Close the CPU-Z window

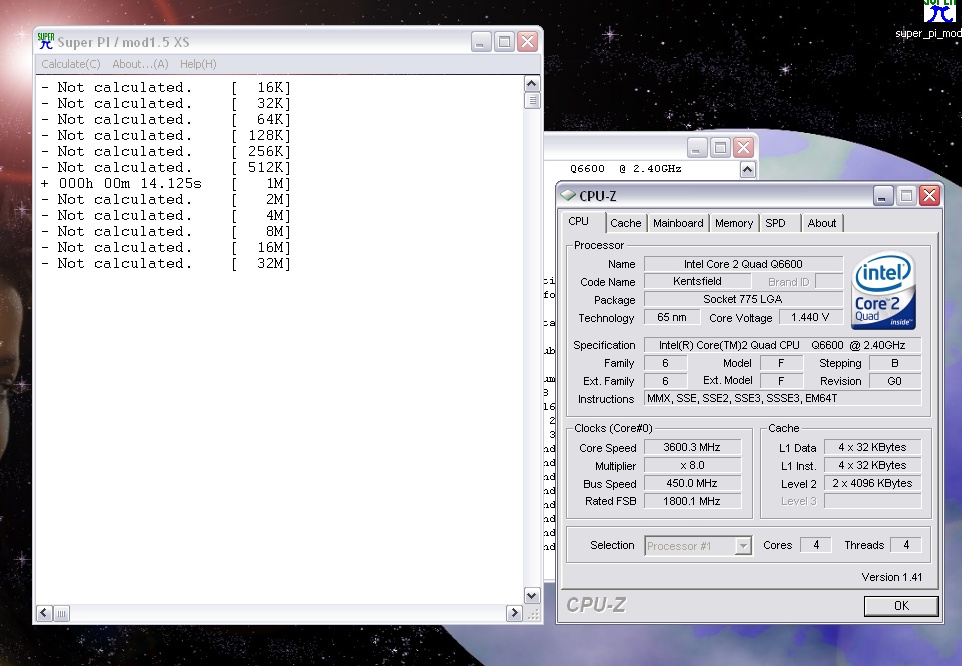point(929,196)
